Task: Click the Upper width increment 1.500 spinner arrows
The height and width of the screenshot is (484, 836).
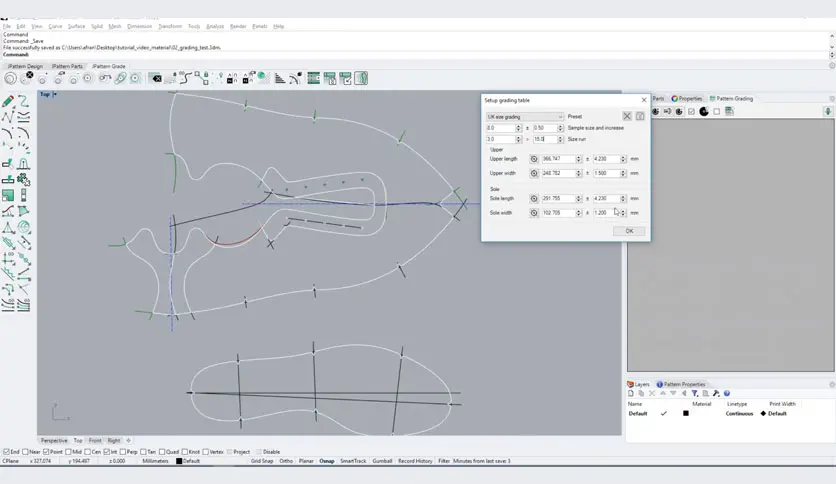Action: (623, 173)
